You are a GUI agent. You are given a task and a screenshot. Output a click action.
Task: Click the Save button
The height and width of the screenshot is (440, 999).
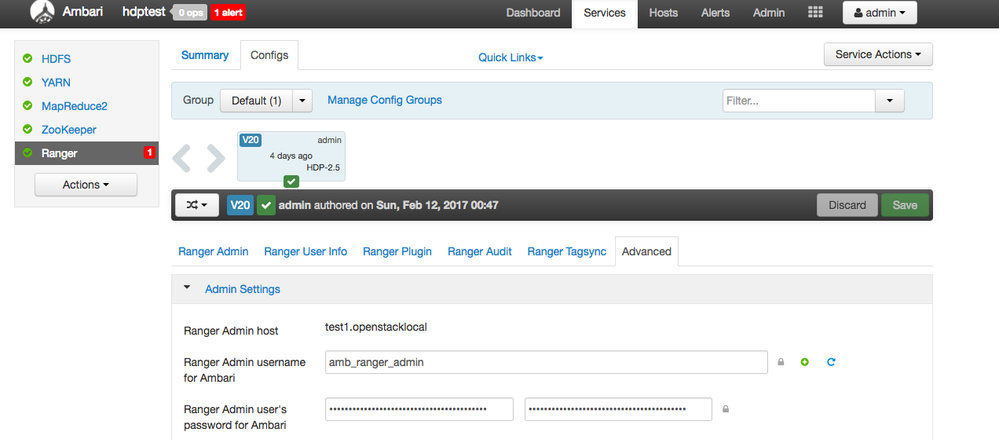[x=904, y=205]
